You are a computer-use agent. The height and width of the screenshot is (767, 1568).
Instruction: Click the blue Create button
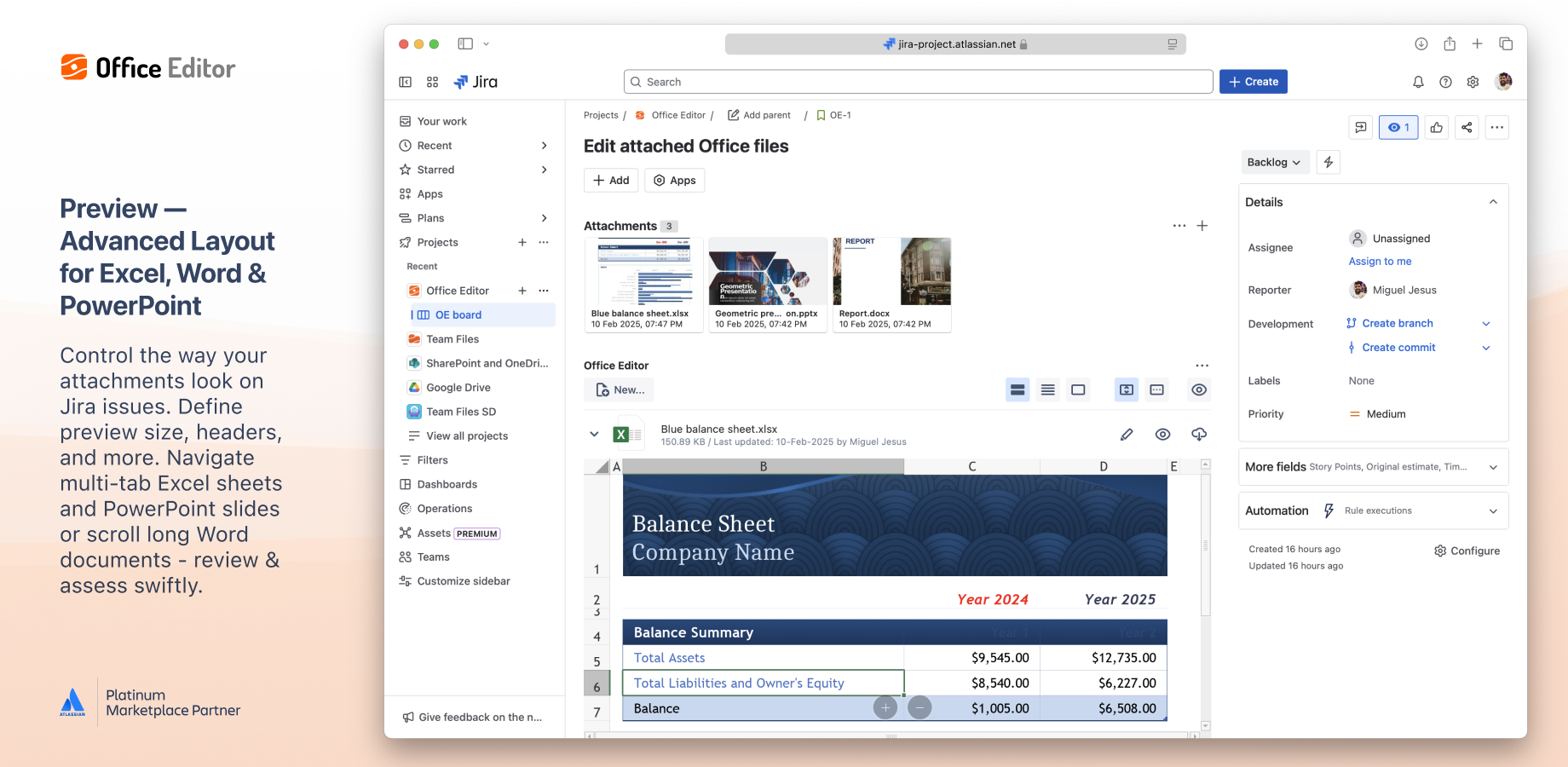click(x=1253, y=82)
